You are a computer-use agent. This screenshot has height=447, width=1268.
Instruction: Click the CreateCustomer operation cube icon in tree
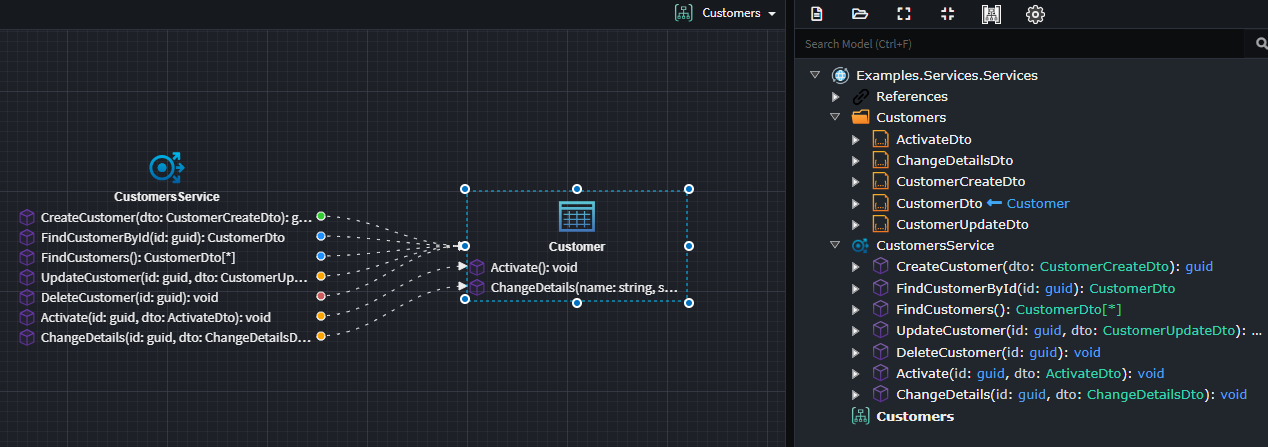(880, 267)
